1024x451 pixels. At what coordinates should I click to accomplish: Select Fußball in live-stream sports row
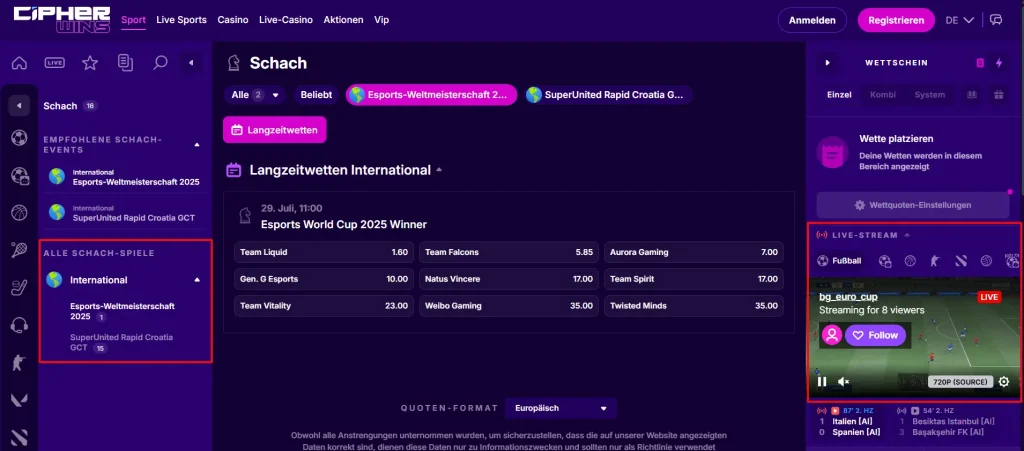coord(840,261)
